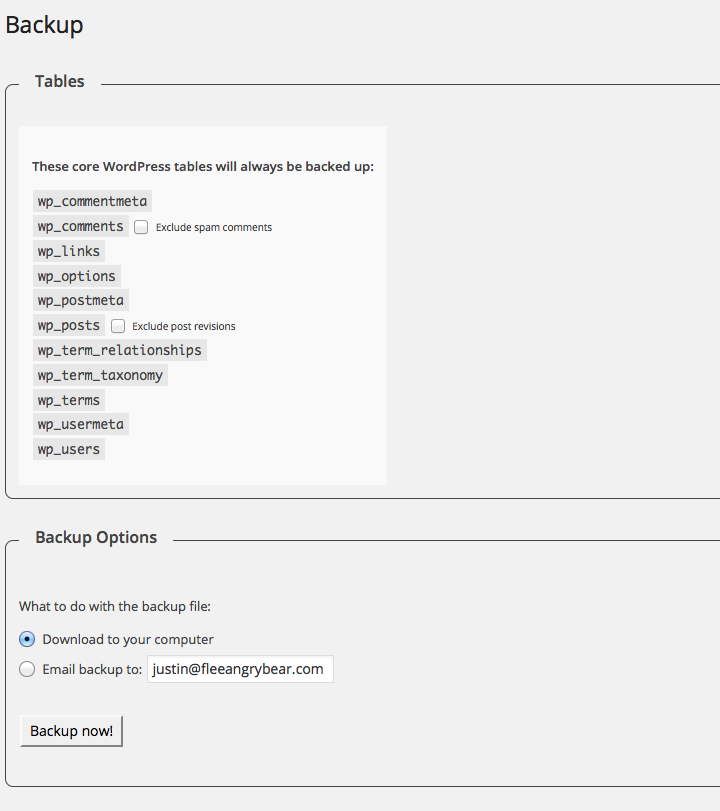Click the wp_term_relationships table label

[x=119, y=350]
